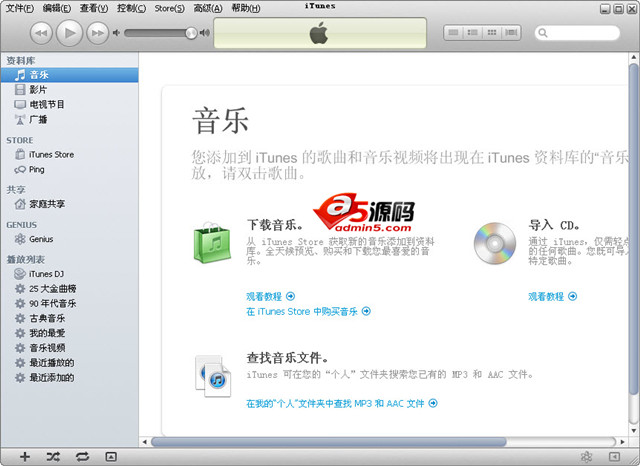Click the Previous track rewind button

coord(41,33)
